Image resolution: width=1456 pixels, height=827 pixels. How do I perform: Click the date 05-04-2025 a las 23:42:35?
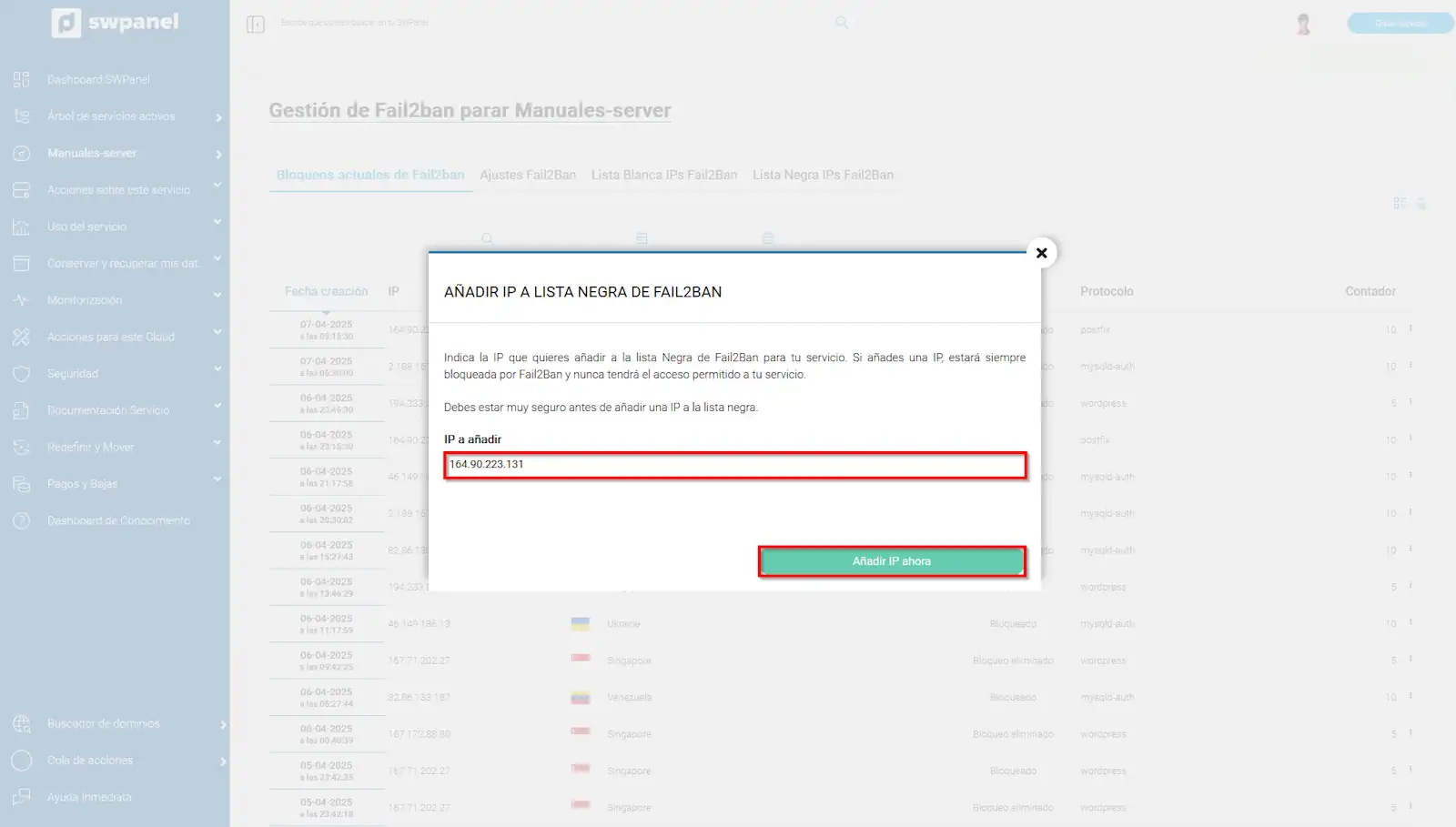tap(327, 772)
